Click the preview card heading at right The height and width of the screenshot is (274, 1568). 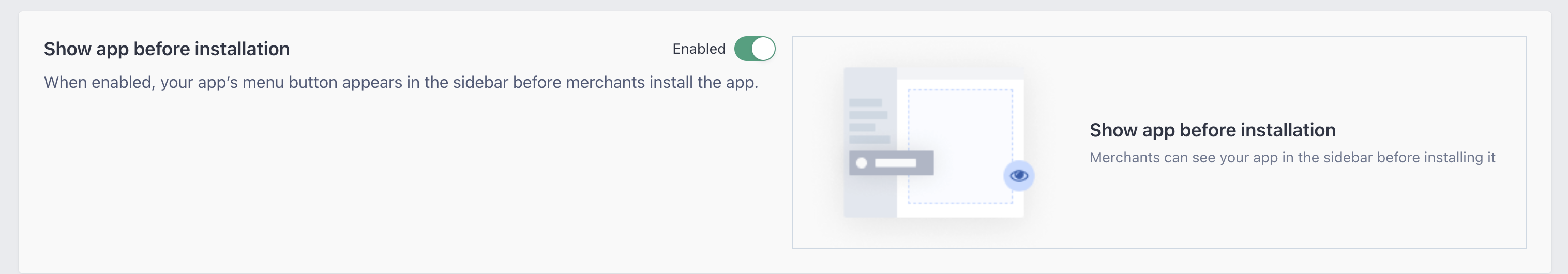pyautogui.click(x=1213, y=130)
